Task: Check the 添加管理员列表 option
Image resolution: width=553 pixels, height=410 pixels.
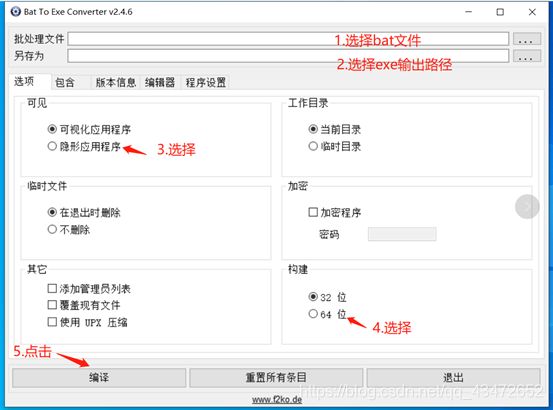Action: point(89,289)
